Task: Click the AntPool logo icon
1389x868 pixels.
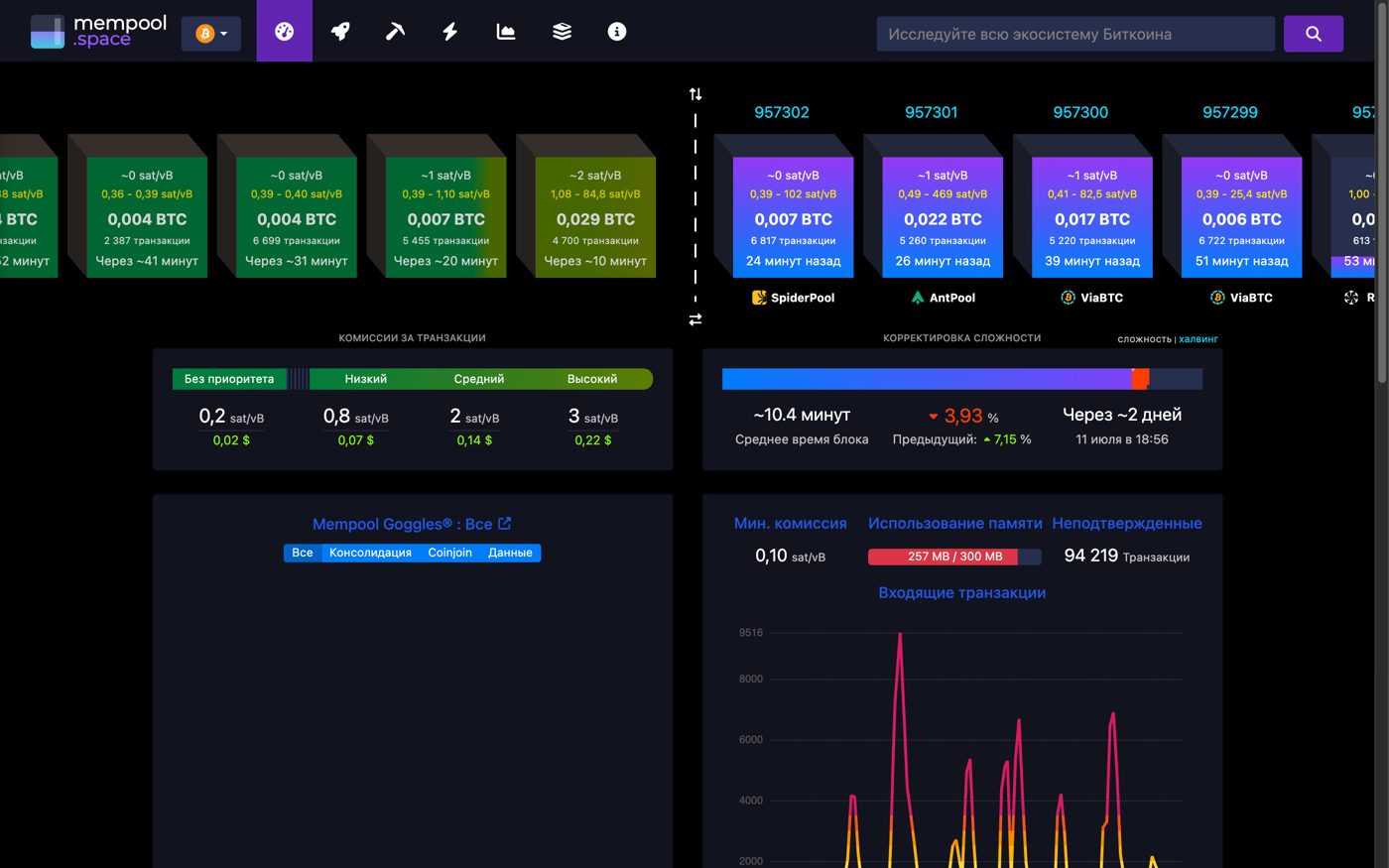Action: coord(918,298)
